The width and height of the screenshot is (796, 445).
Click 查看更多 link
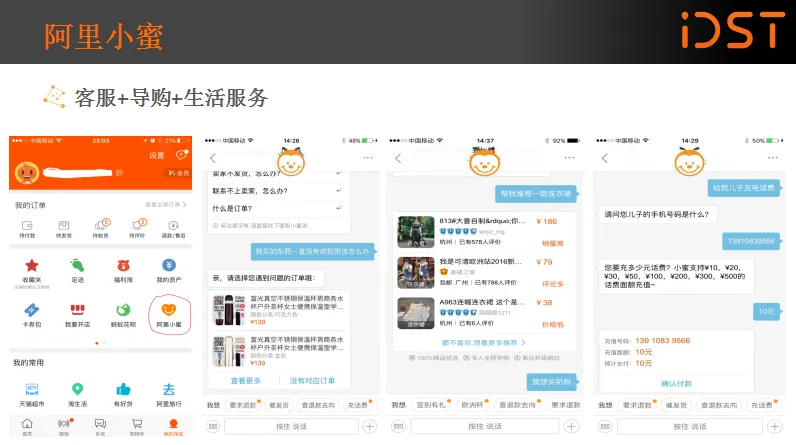point(246,381)
